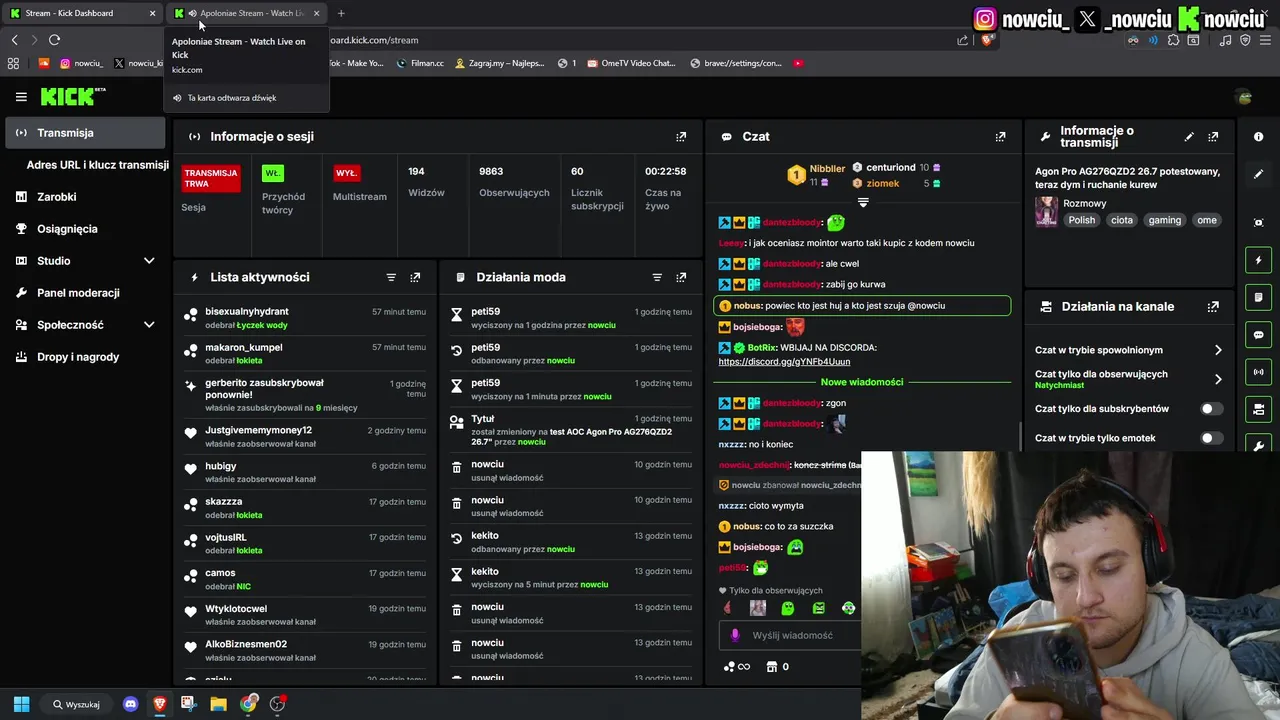The width and height of the screenshot is (1280, 720).
Task: Open Adres URL i klucz transmisji
Action: [x=97, y=165]
